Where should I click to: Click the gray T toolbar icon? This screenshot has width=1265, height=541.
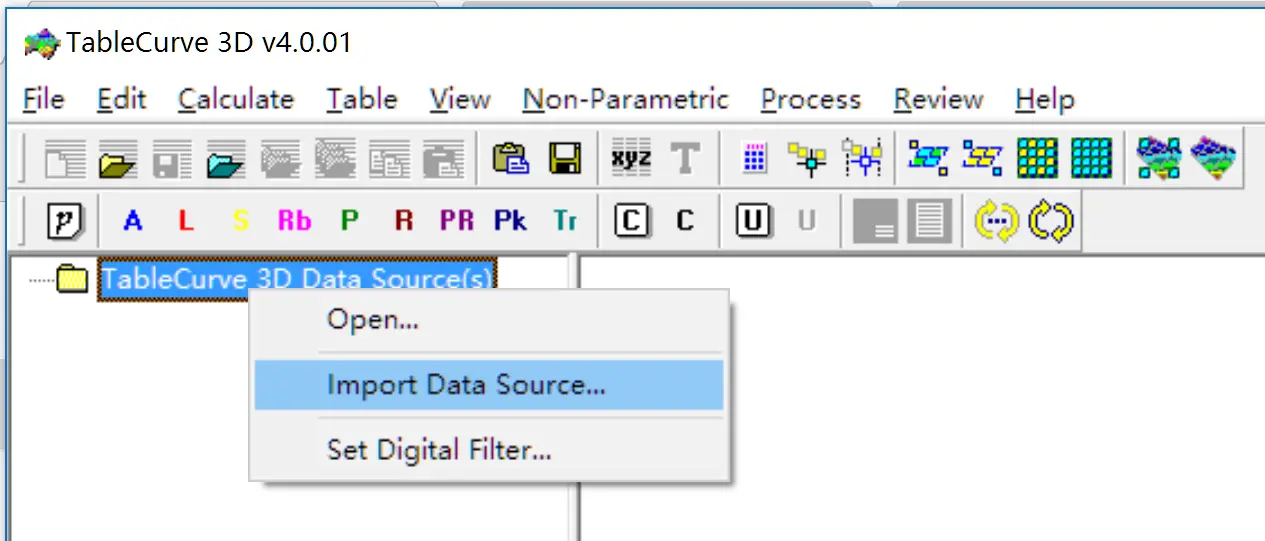685,159
